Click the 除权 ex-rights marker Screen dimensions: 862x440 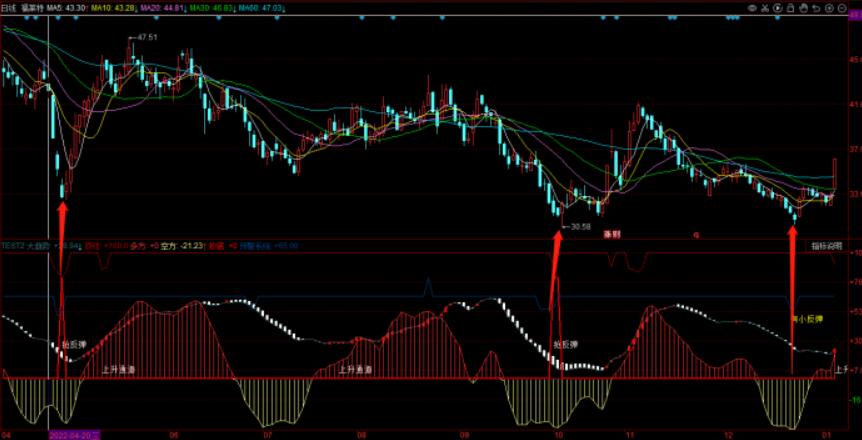point(611,234)
